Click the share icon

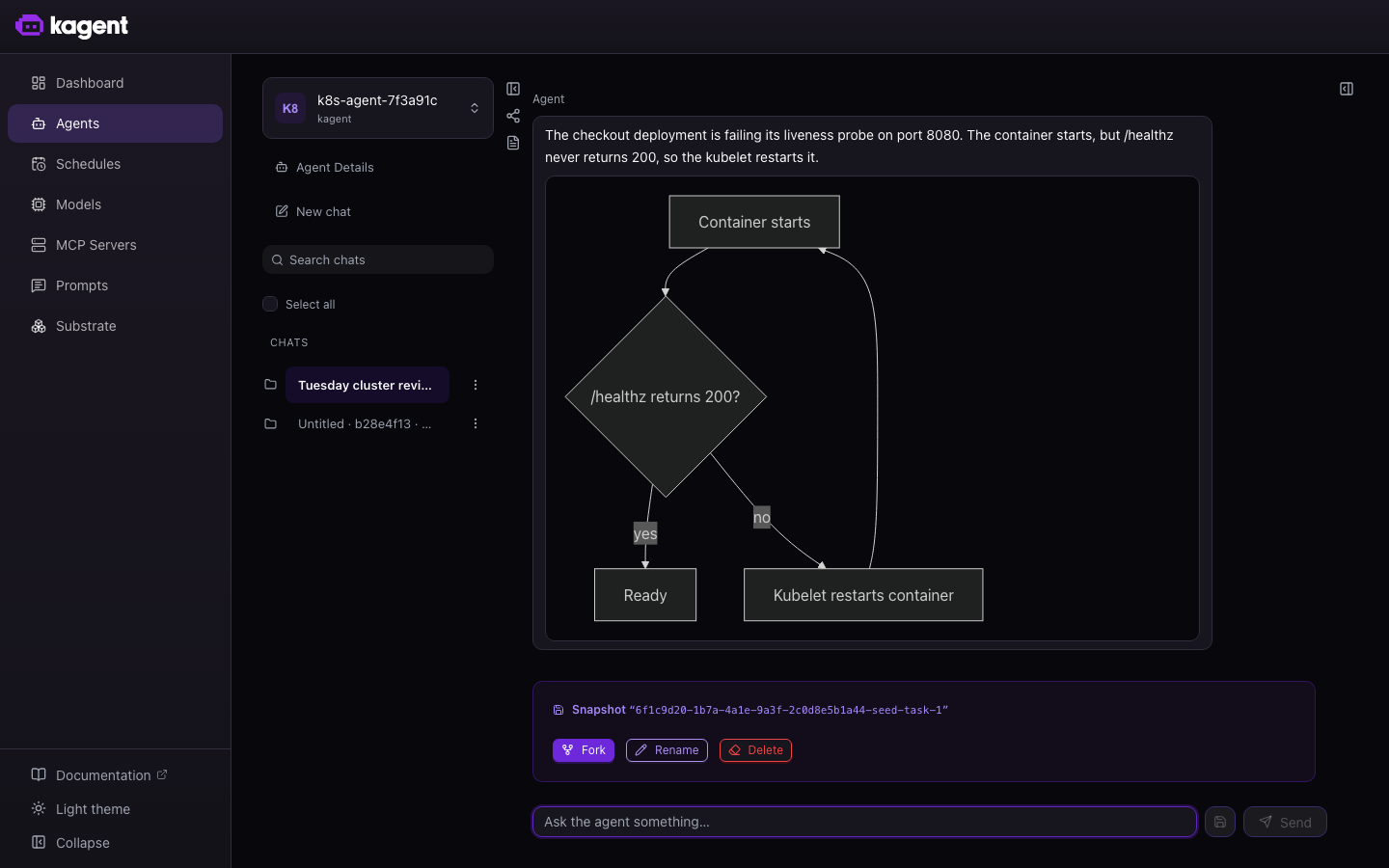pos(513,116)
